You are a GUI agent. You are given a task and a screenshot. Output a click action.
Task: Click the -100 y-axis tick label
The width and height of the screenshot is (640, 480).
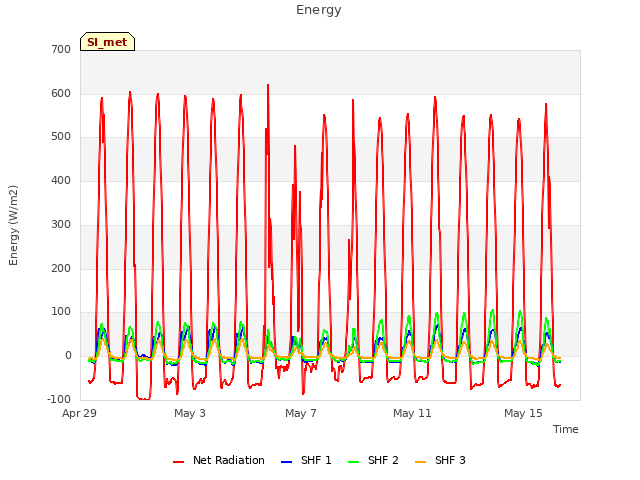pos(59,399)
